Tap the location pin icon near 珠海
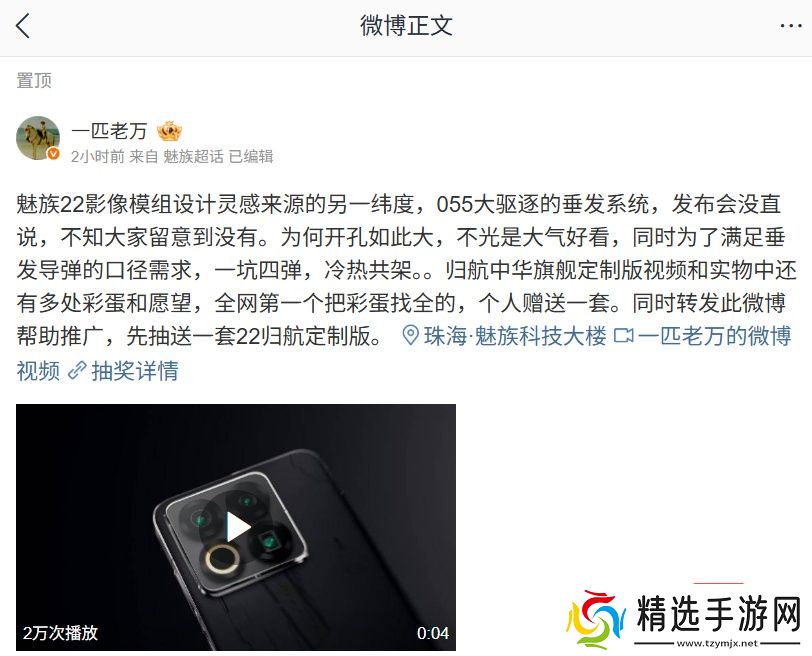Image resolution: width=812 pixels, height=656 pixels. pos(410,336)
